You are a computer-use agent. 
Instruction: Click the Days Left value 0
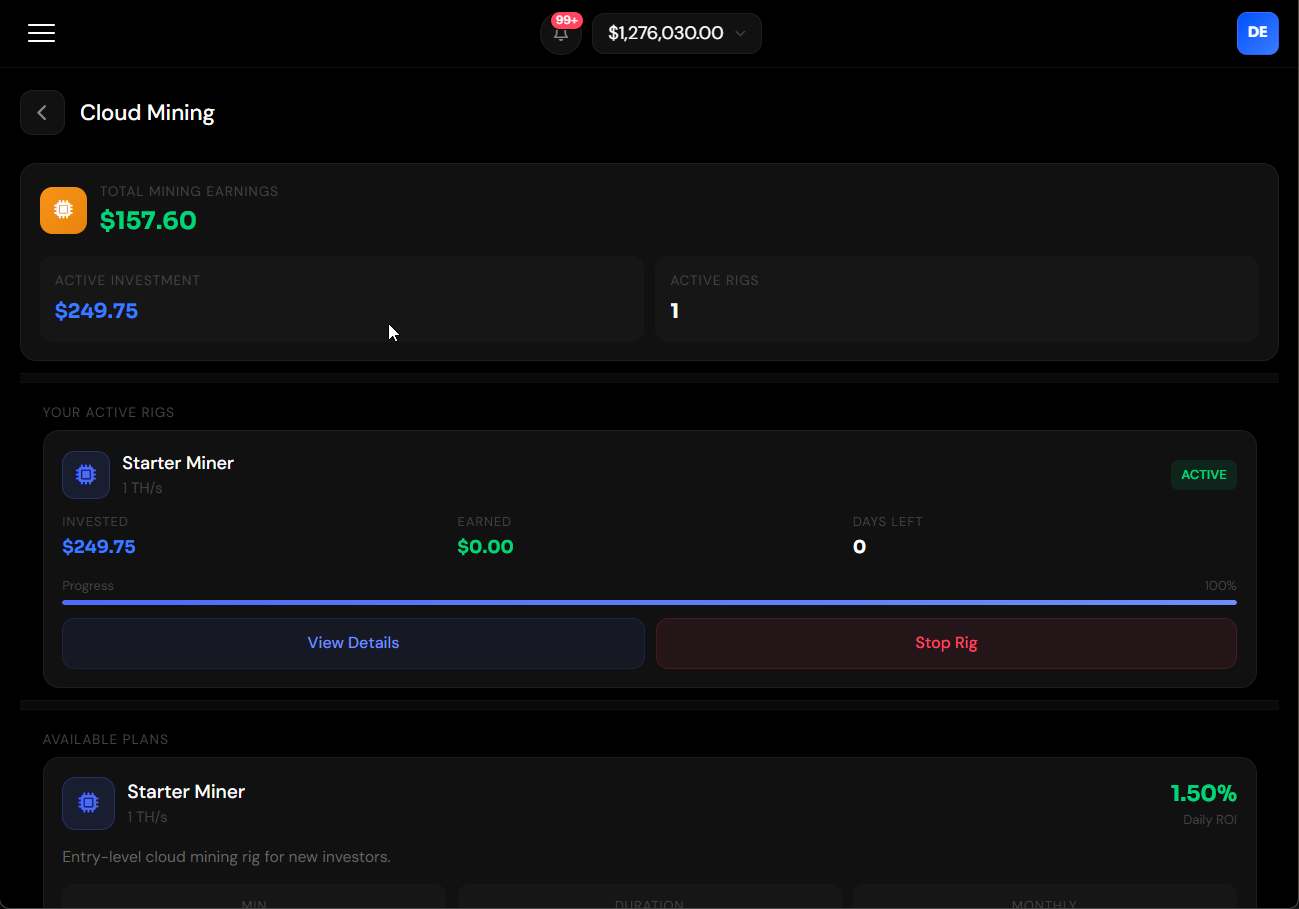(x=859, y=547)
